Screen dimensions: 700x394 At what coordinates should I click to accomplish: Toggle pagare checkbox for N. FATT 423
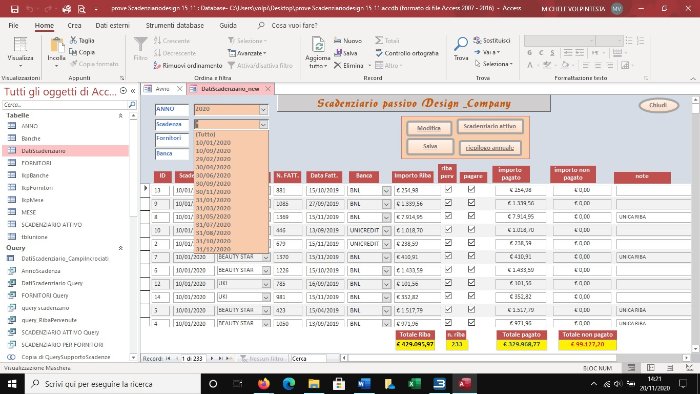[x=471, y=309]
